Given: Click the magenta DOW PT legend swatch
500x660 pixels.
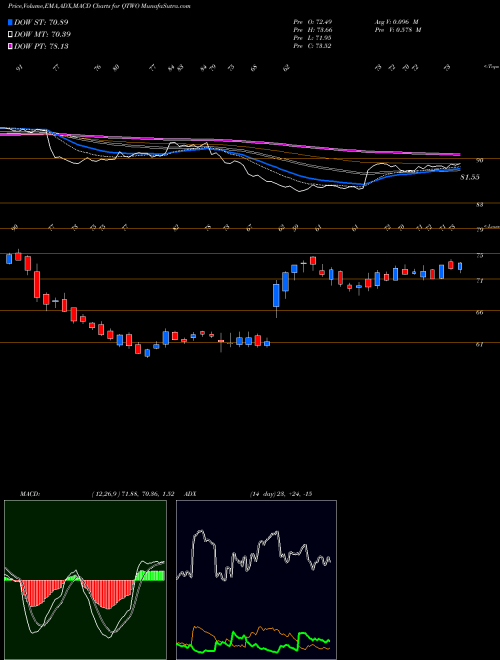Looking at the screenshot, I should pos(11,46).
